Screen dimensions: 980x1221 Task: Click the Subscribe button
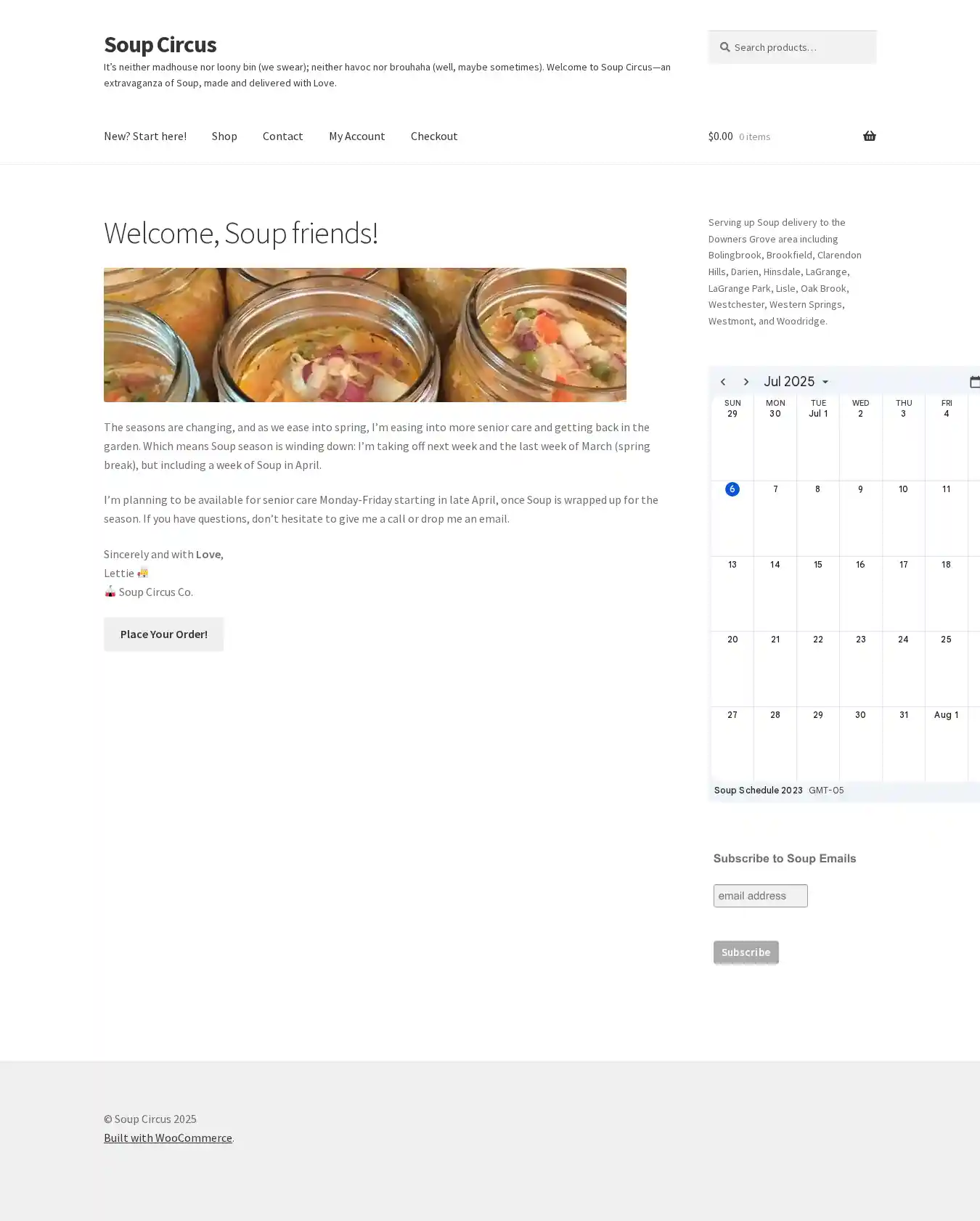pyautogui.click(x=746, y=952)
